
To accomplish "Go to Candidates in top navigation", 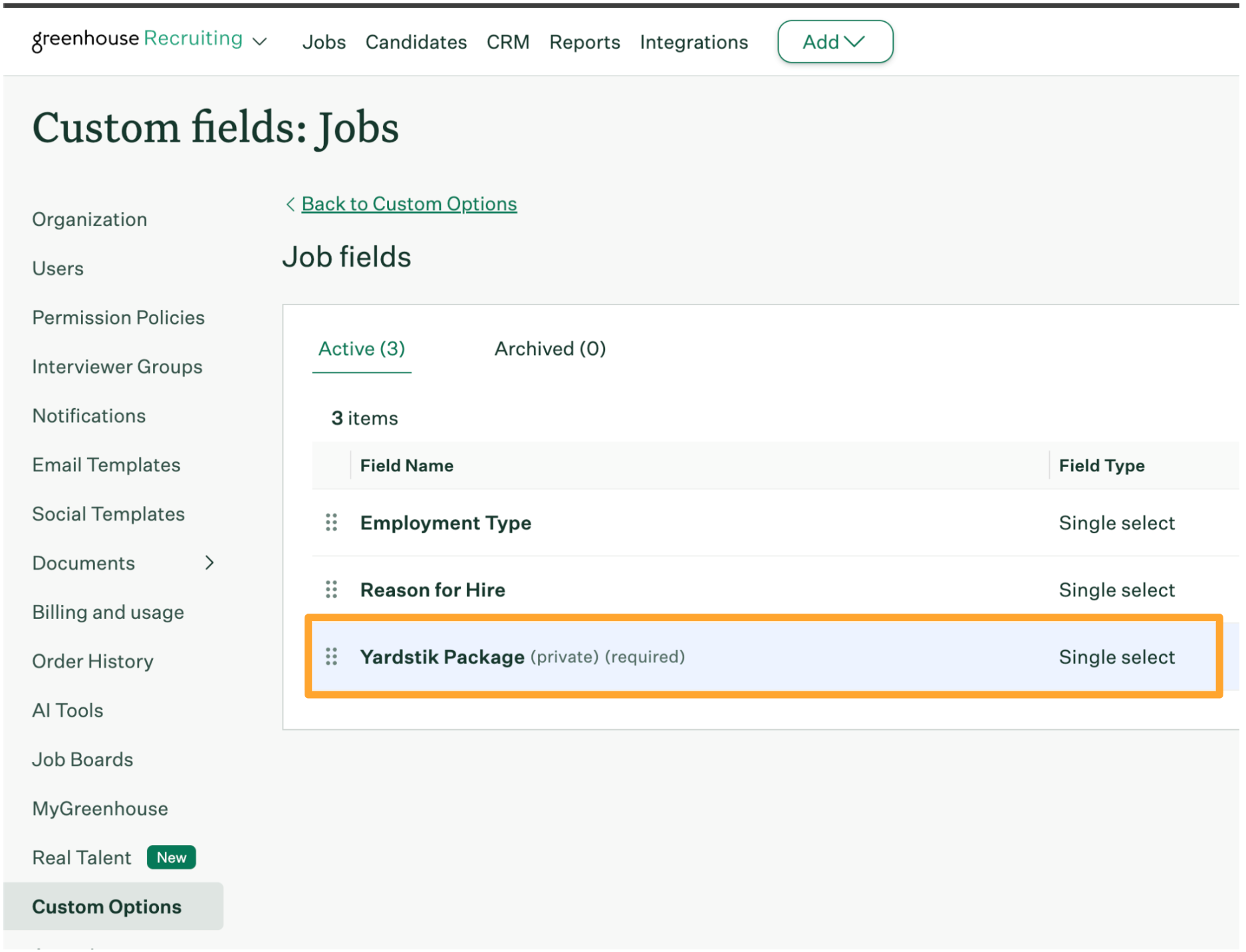I will coord(416,42).
